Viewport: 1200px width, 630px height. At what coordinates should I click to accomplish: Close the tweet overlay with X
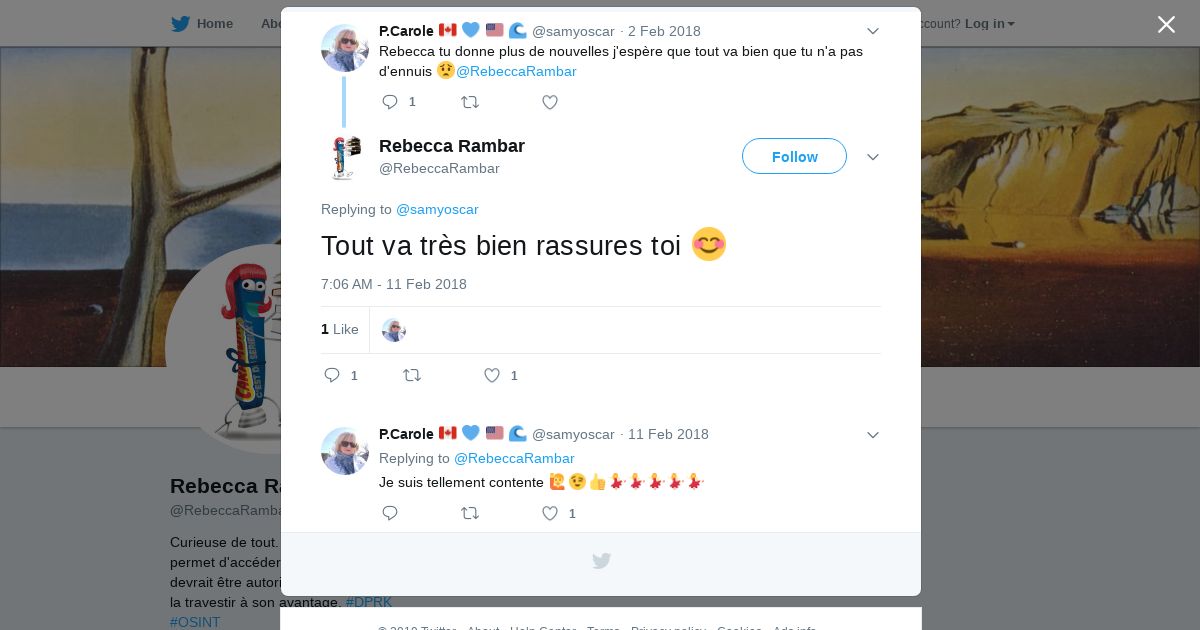(x=1166, y=25)
